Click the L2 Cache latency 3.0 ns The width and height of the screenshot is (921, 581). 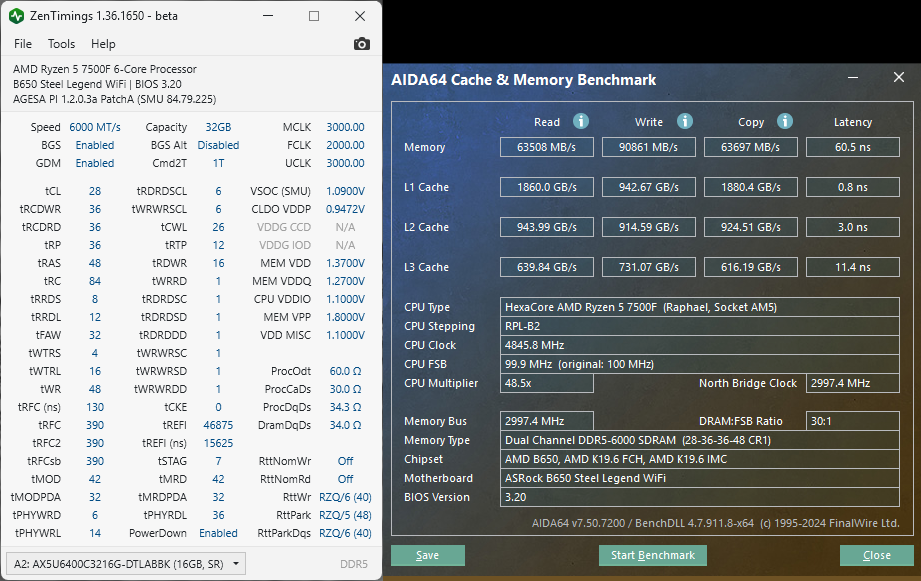(x=853, y=227)
